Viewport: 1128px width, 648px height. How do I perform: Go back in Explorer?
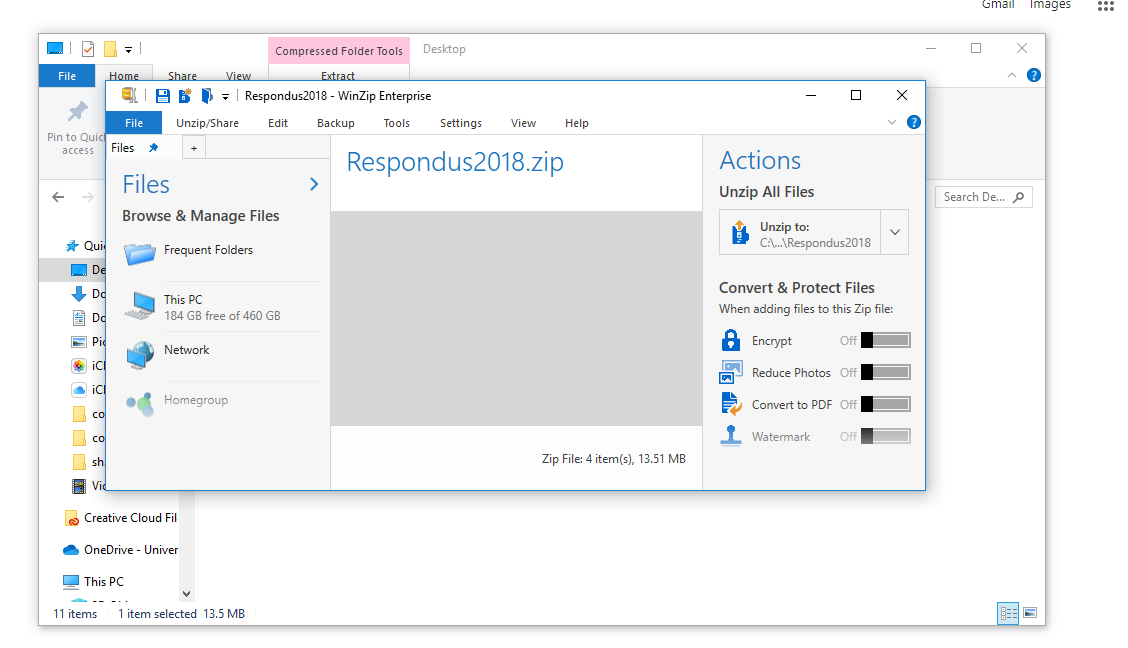click(58, 197)
